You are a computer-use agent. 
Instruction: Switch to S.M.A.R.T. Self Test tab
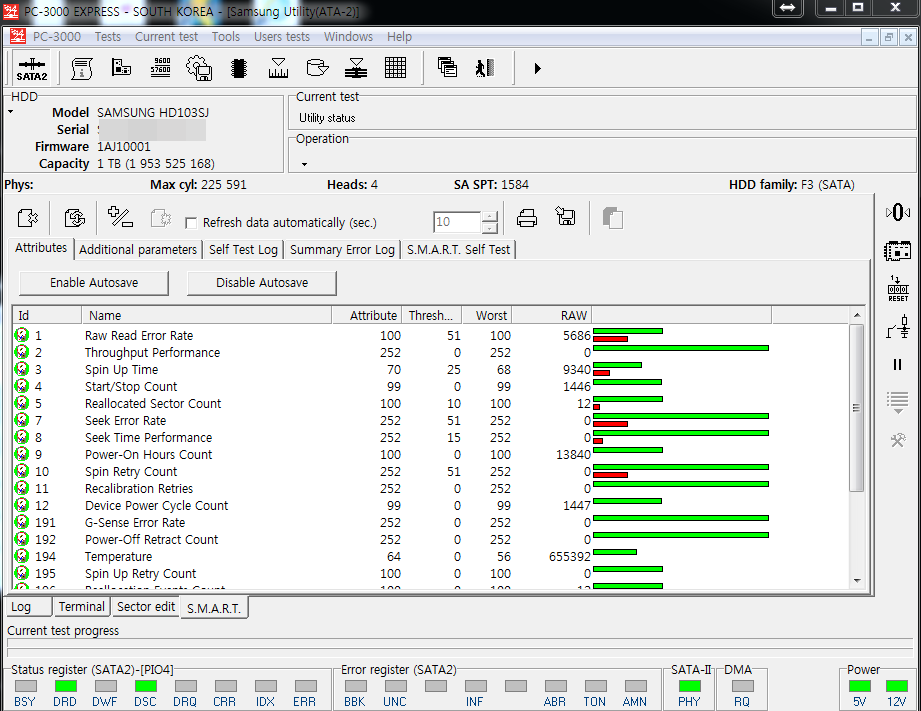(459, 250)
